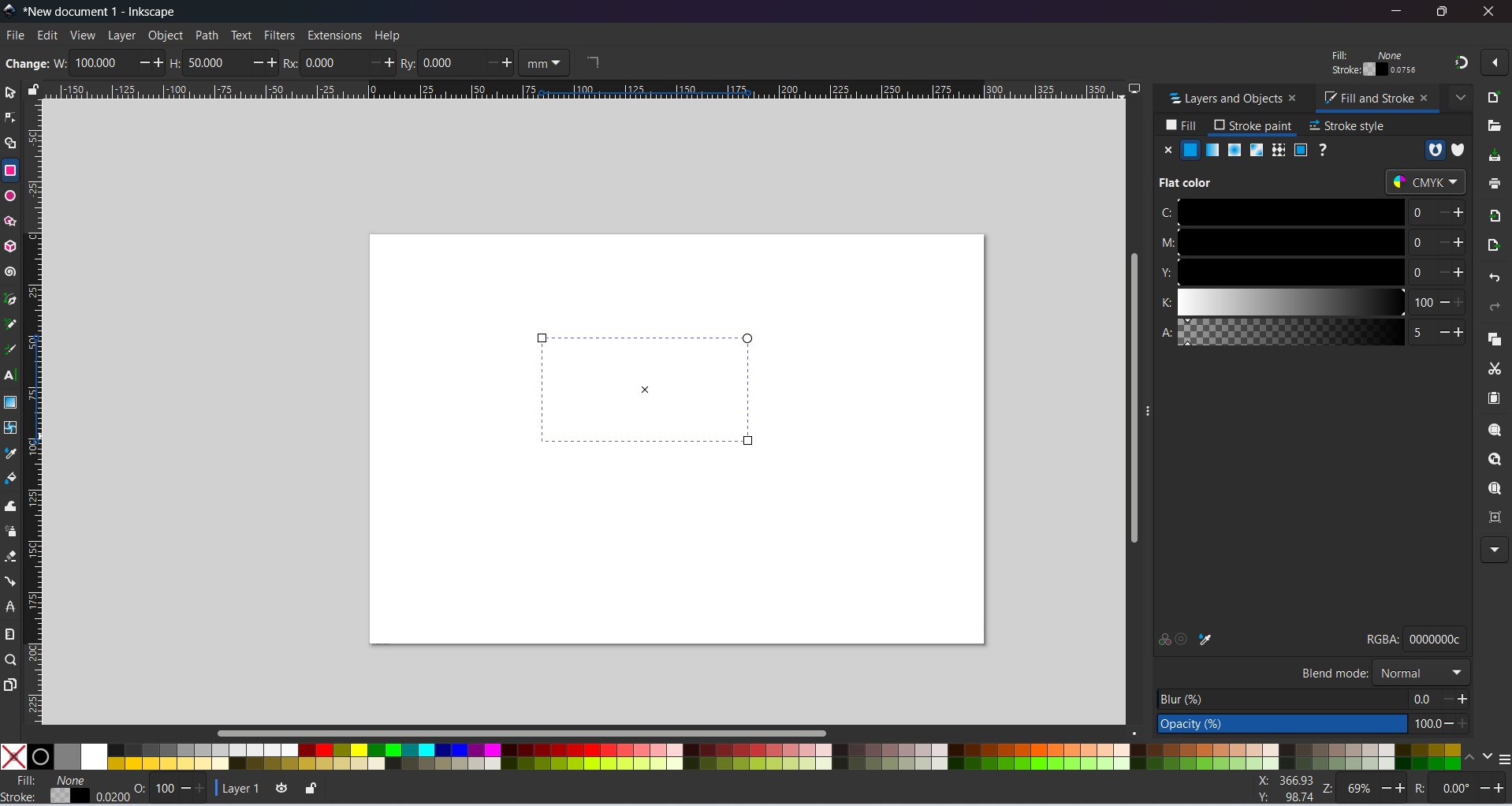Expand the dock panel tabs menu arrow

point(1462,99)
